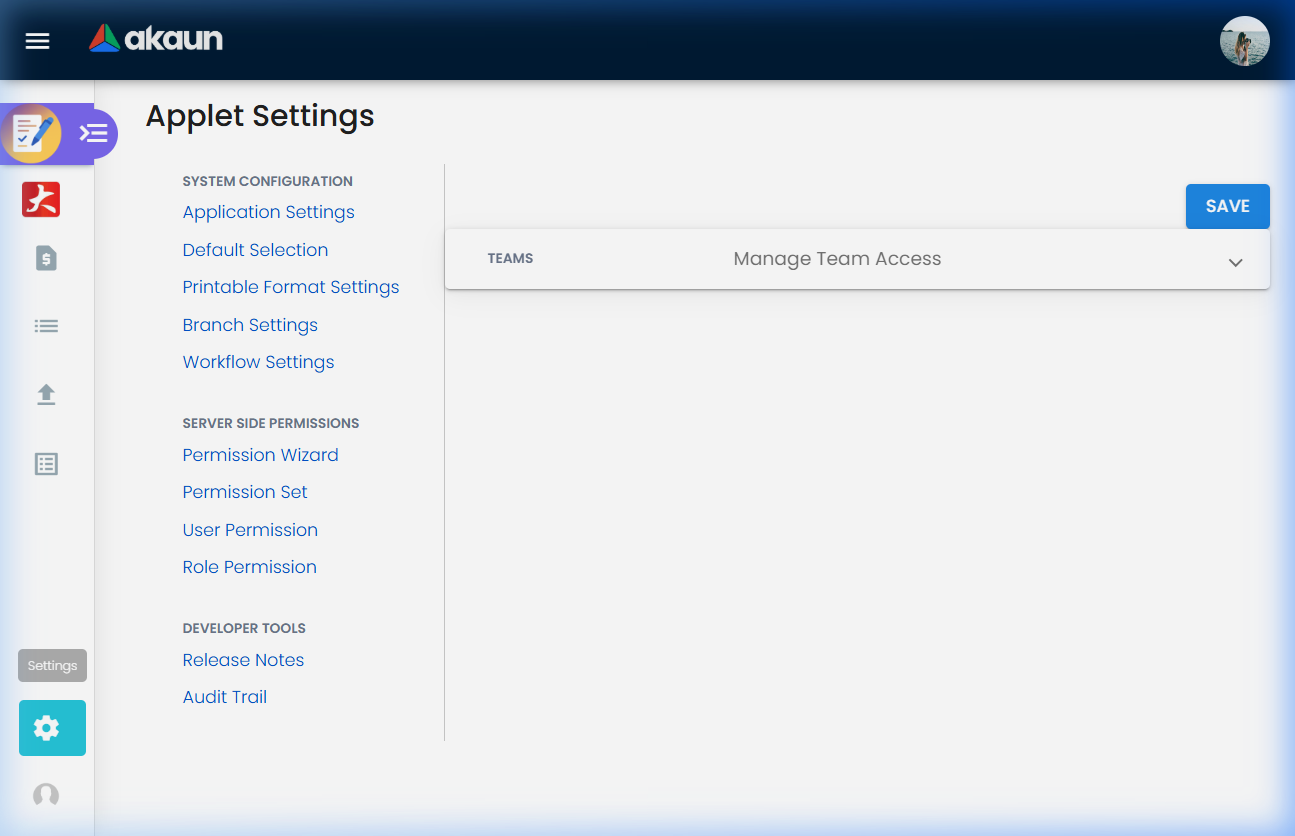This screenshot has height=836, width=1295.
Task: Save the applet settings
Action: (x=1228, y=206)
